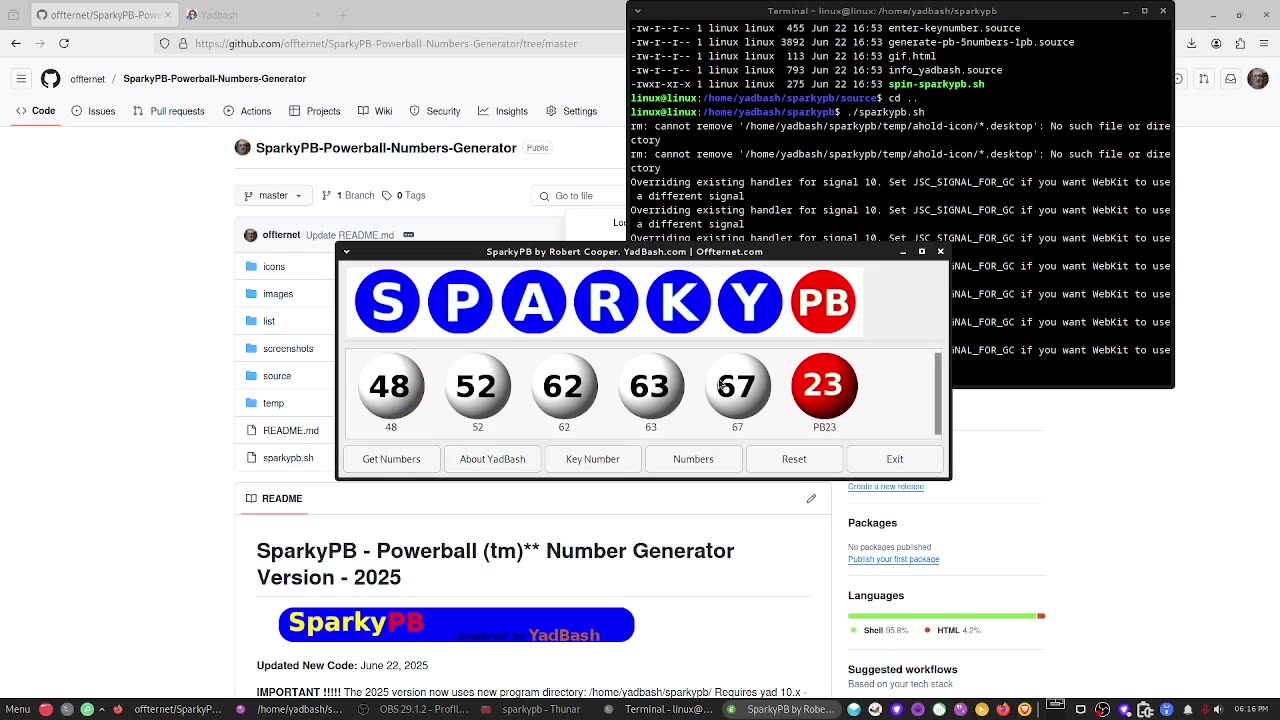Click the GitHub Octocat logo

(x=50, y=79)
